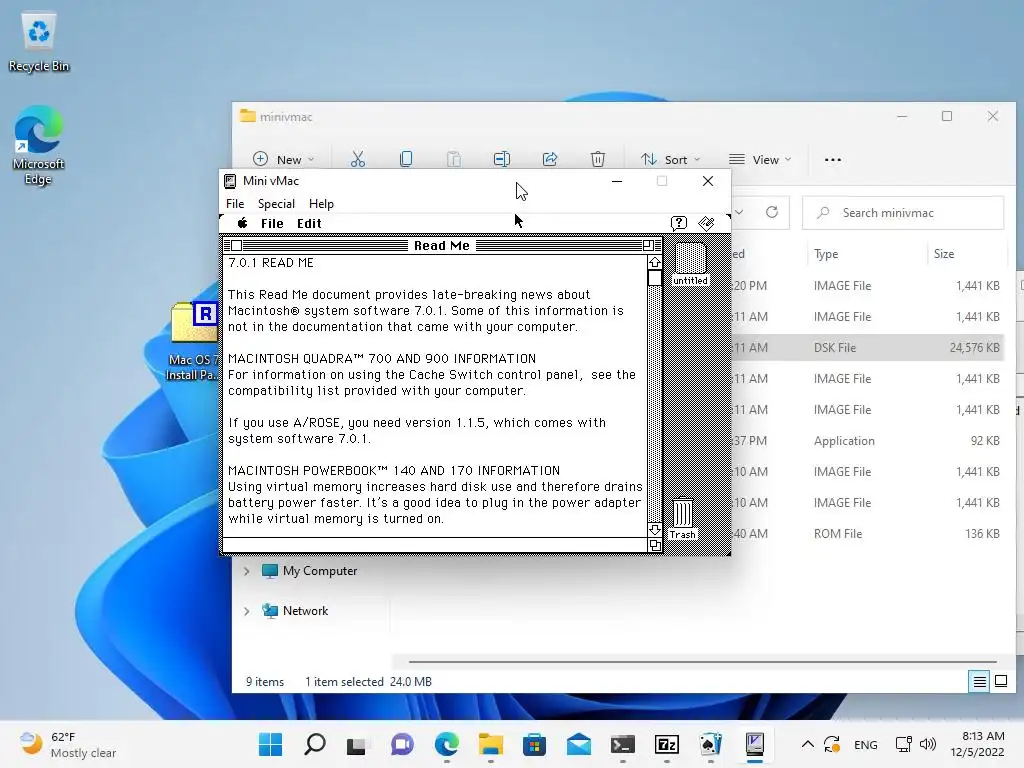Open Solitaire from the taskbar
The width and height of the screenshot is (1024, 768).
point(711,744)
